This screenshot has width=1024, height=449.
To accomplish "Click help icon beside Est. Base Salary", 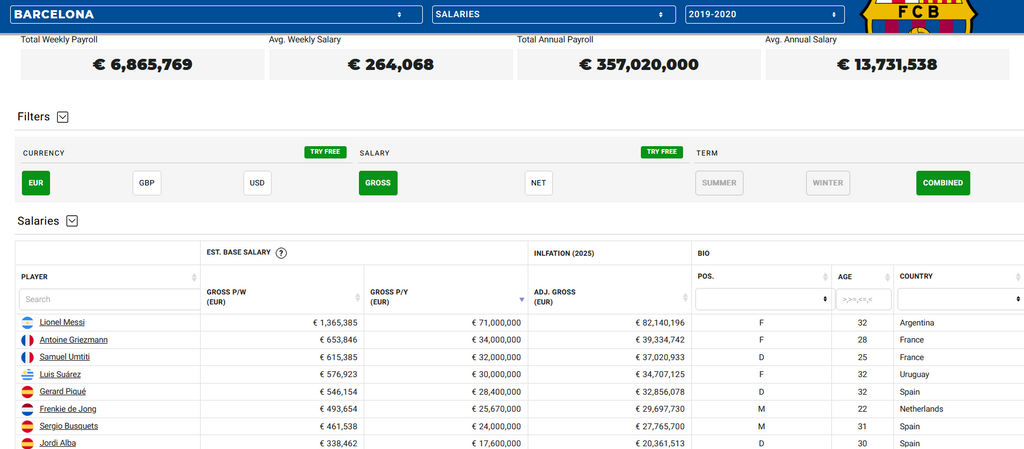I will pos(281,253).
